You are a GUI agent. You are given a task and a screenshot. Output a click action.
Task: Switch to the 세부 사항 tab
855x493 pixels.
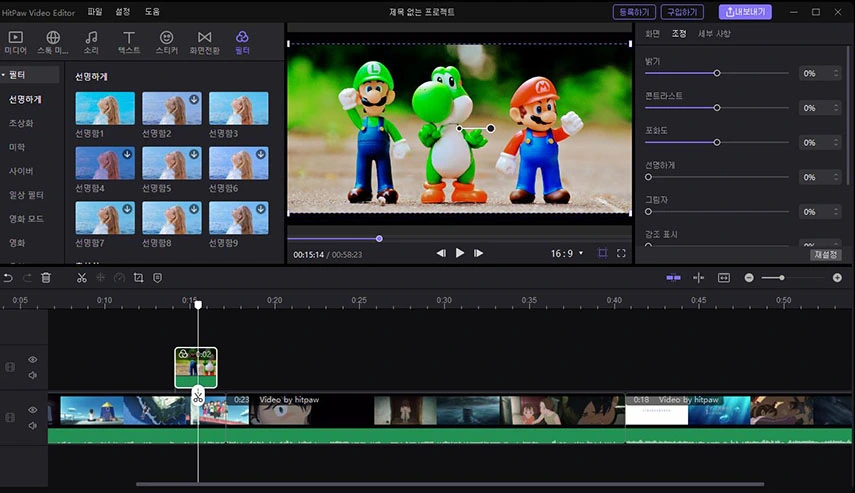pos(714,34)
